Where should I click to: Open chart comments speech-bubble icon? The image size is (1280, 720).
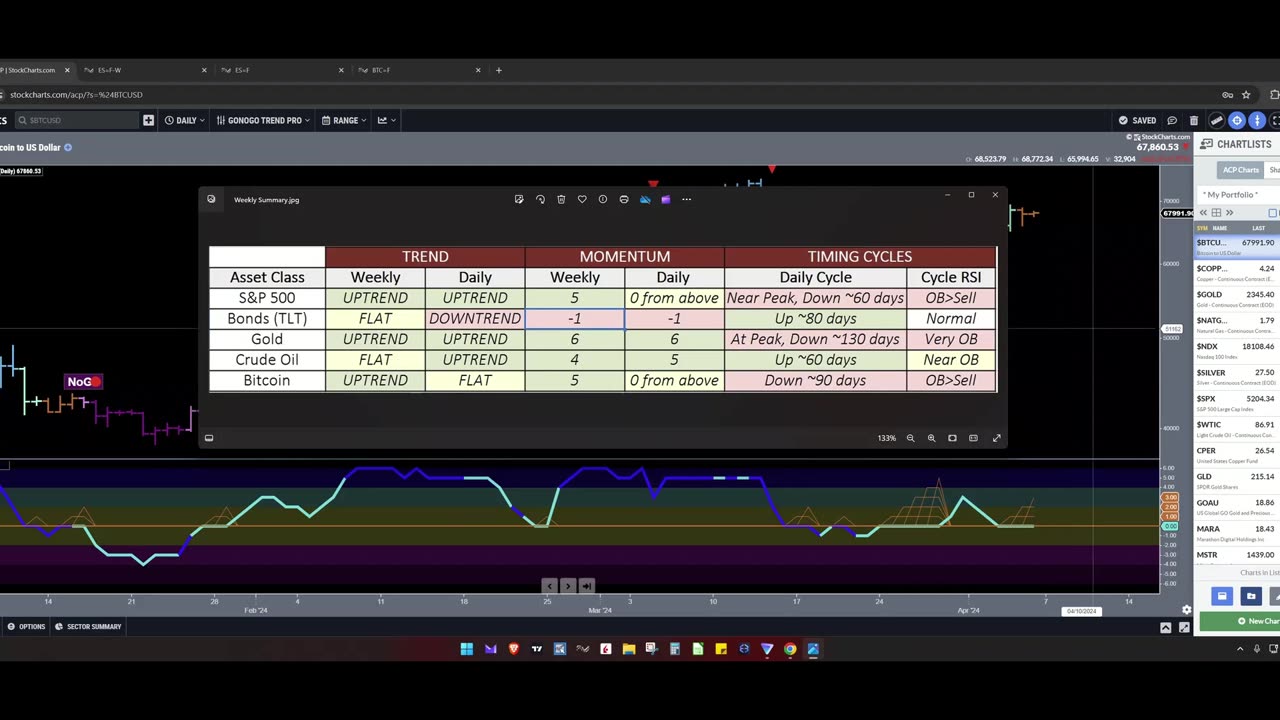coord(1172,120)
